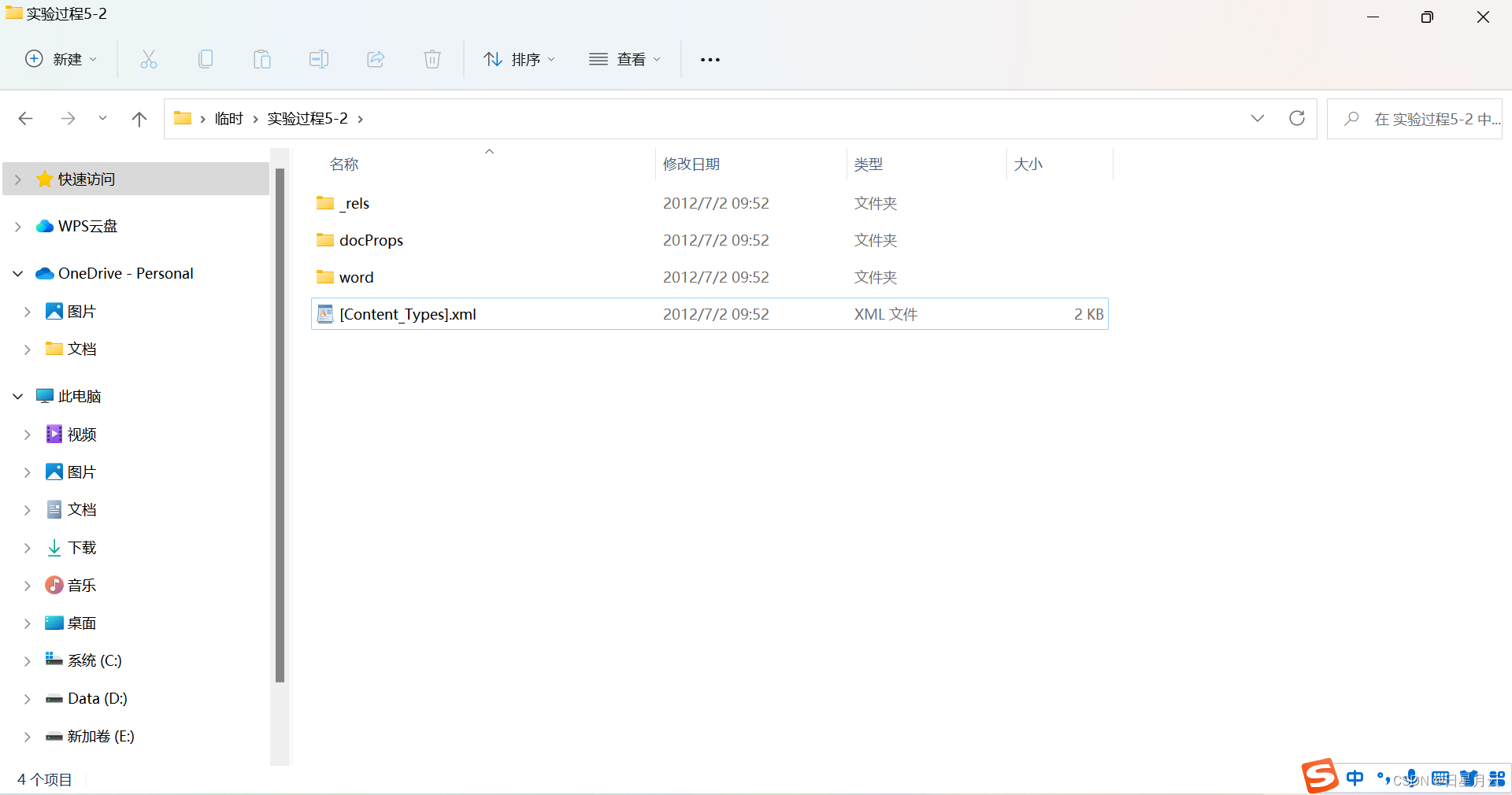This screenshot has height=795, width=1512.
Task: Open 图片 under OneDrive
Action: coord(82,312)
